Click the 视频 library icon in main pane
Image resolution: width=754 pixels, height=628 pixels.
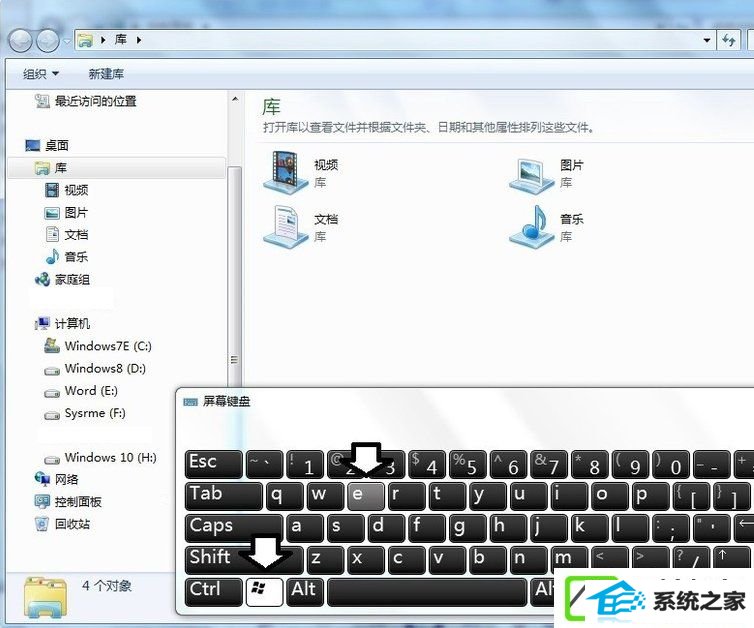point(286,172)
